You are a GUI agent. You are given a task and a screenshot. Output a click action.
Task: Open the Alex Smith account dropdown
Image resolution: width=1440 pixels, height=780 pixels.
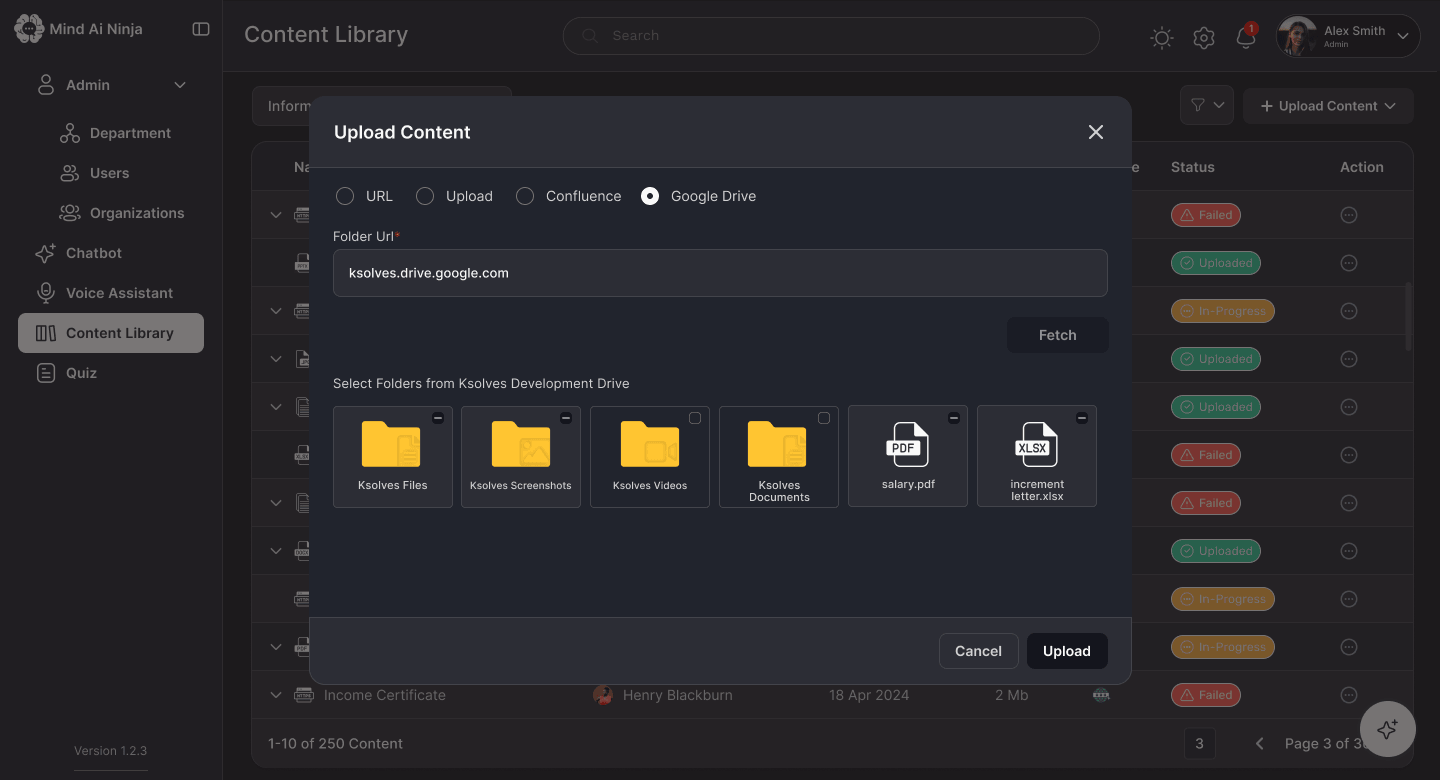tap(1403, 37)
